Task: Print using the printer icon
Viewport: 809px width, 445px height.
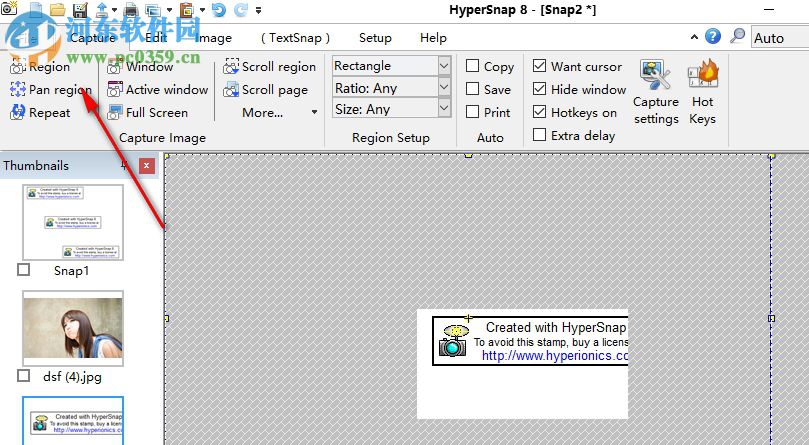Action: pyautogui.click(x=132, y=9)
